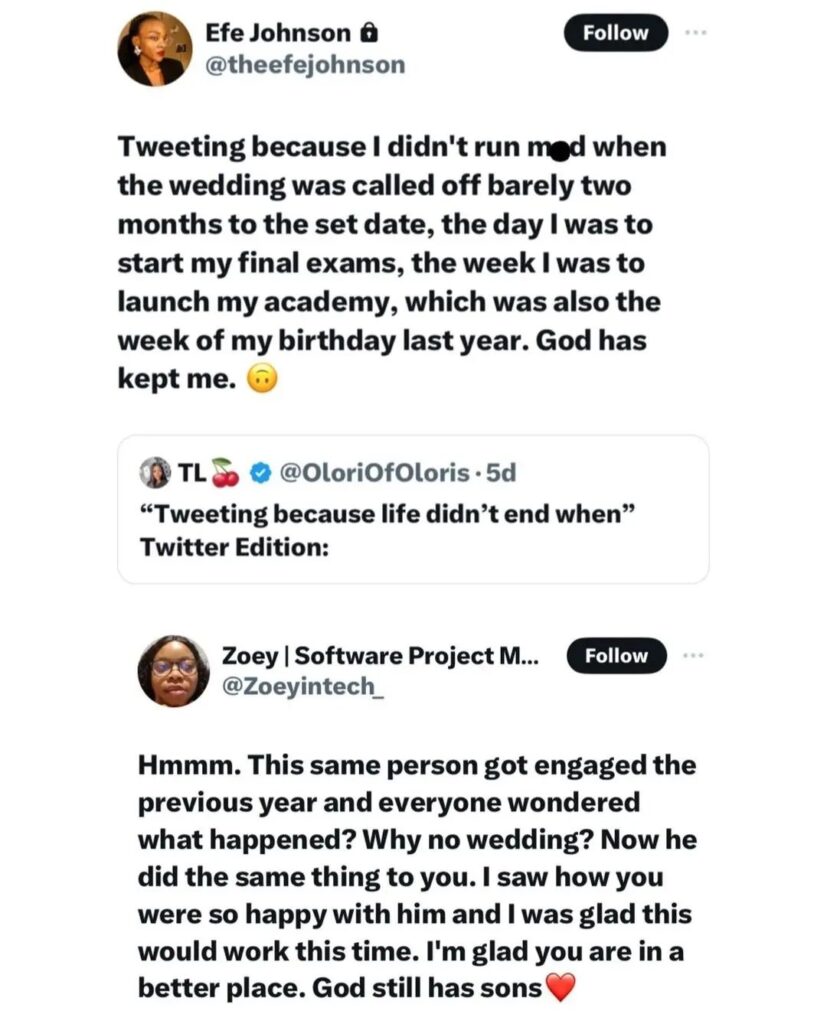The height and width of the screenshot is (1024, 827).
Task: Click Zoey's profile picture
Action: pyautogui.click(x=173, y=670)
